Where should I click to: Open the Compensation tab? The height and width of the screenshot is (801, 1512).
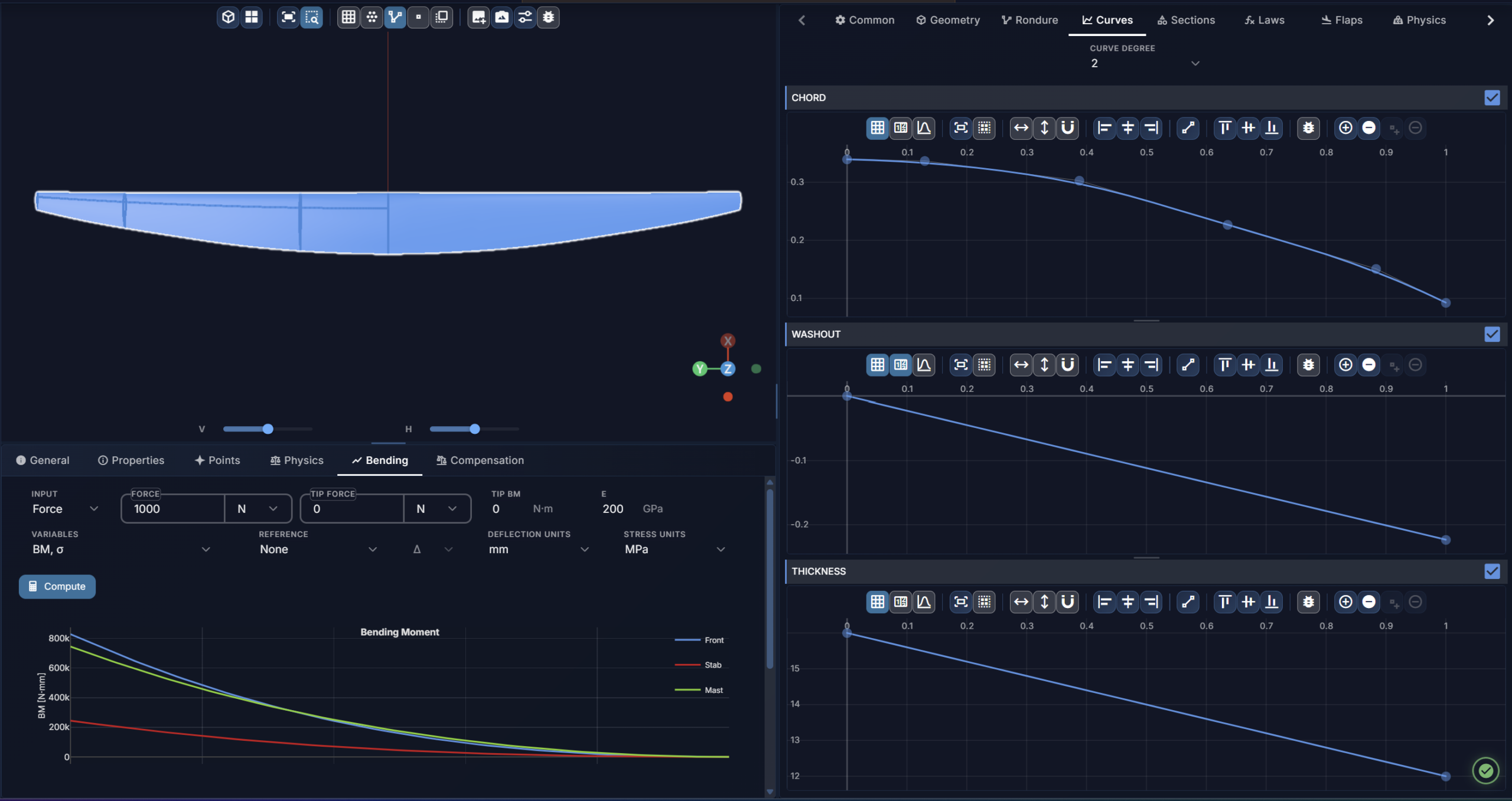(x=480, y=460)
